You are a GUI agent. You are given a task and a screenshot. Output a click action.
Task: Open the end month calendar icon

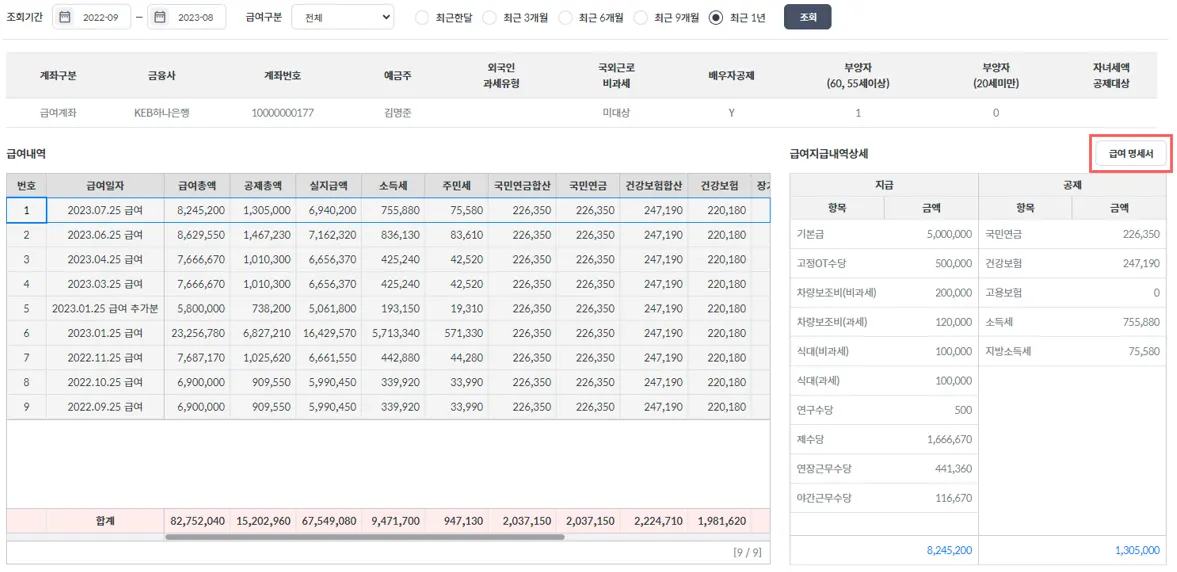click(x=161, y=17)
